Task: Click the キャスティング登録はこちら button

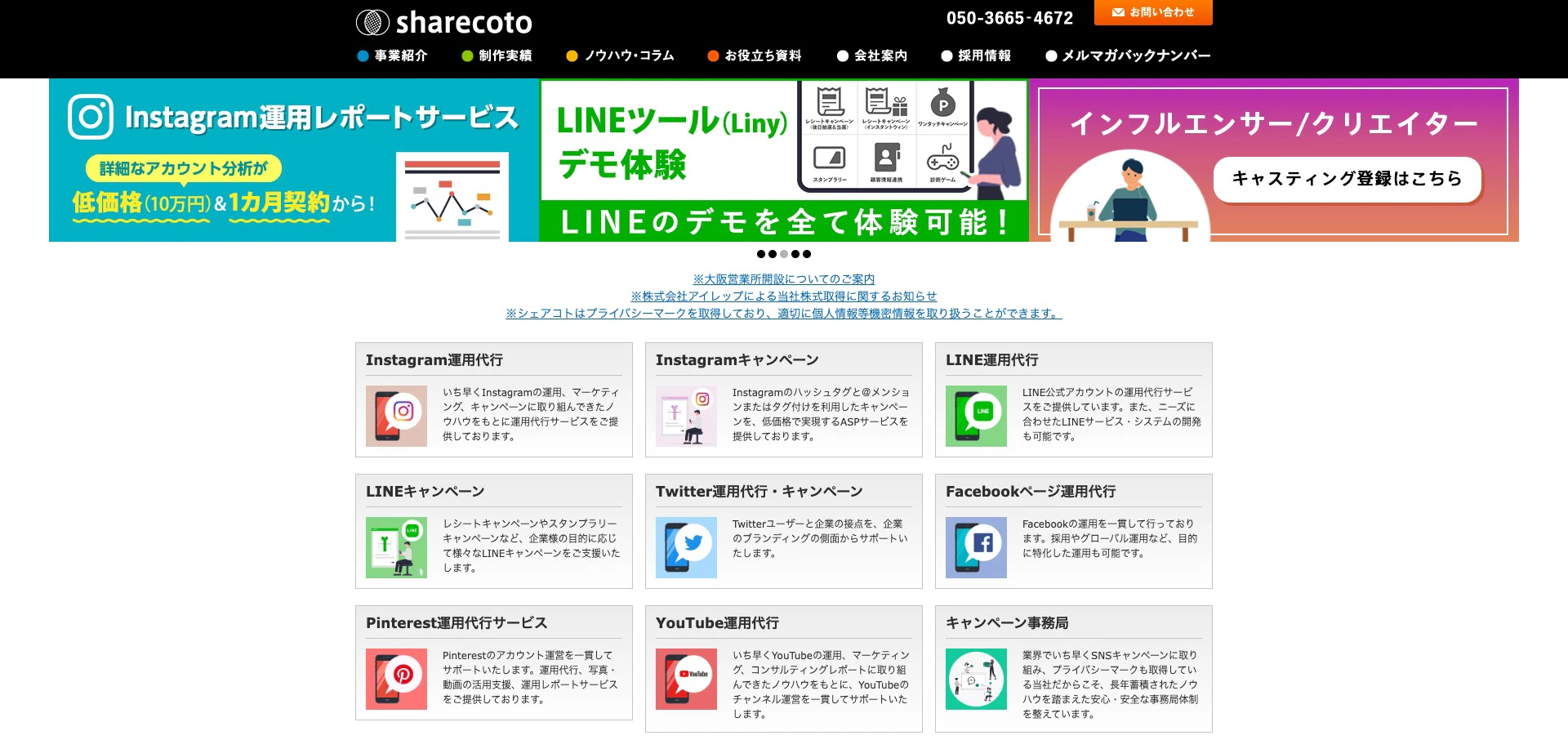Action: click(1347, 179)
